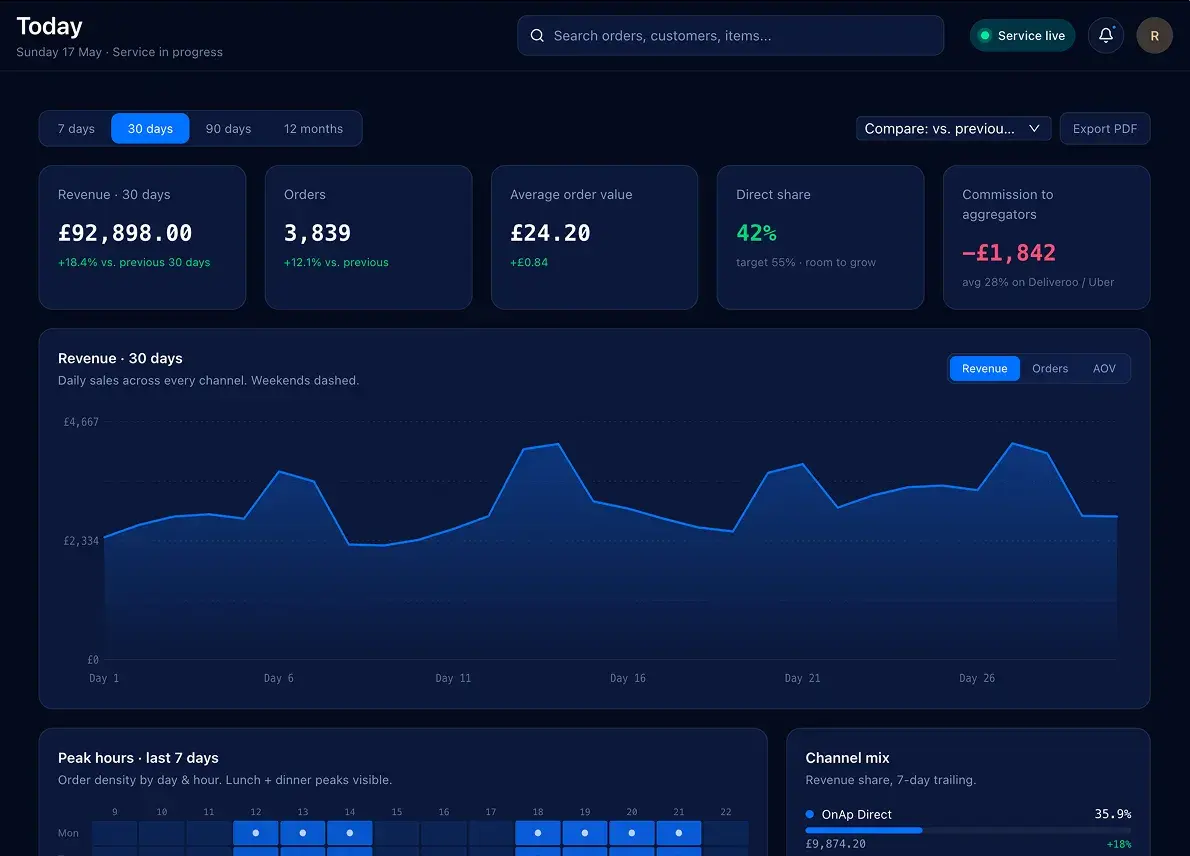Click the £24.20 average order value
This screenshot has width=1190, height=856.
(x=550, y=233)
